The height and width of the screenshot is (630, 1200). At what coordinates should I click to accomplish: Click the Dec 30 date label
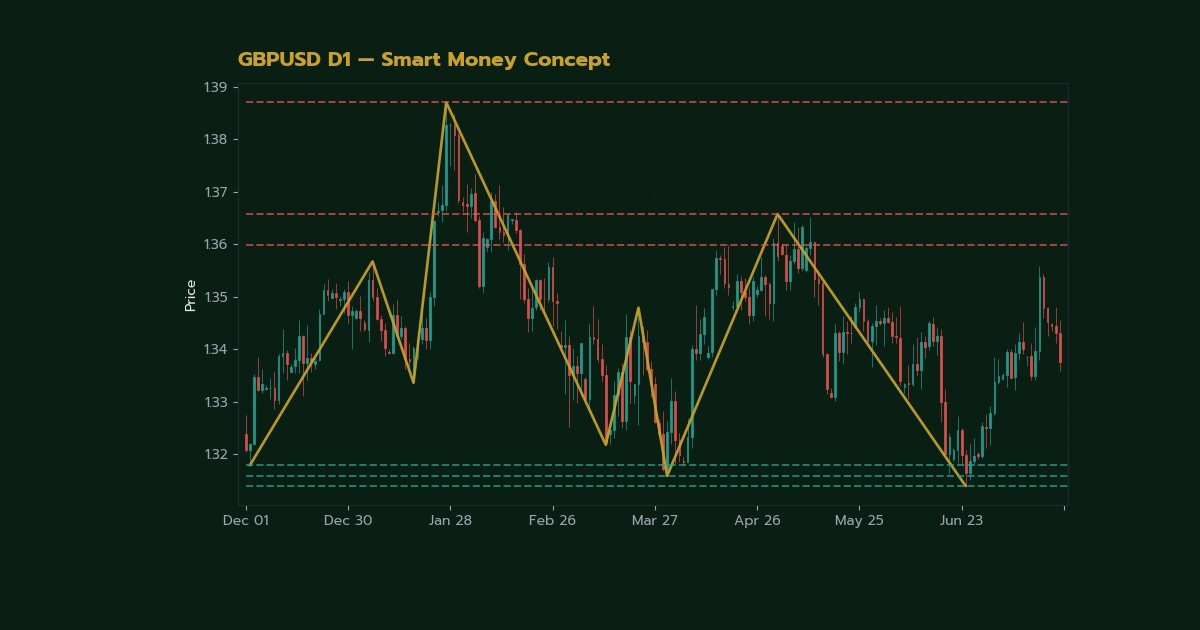coord(348,521)
